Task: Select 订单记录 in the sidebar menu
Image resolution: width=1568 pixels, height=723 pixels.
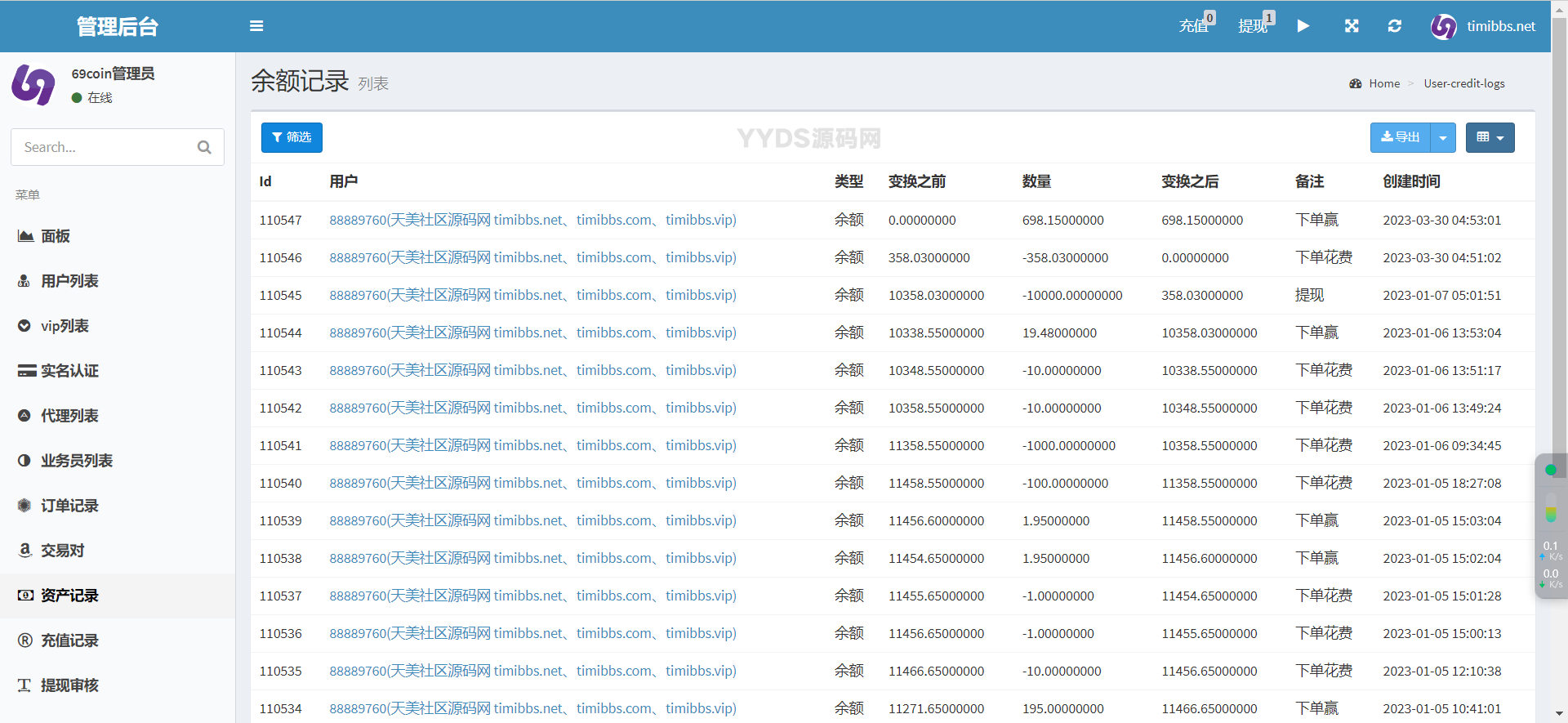Action: click(69, 506)
